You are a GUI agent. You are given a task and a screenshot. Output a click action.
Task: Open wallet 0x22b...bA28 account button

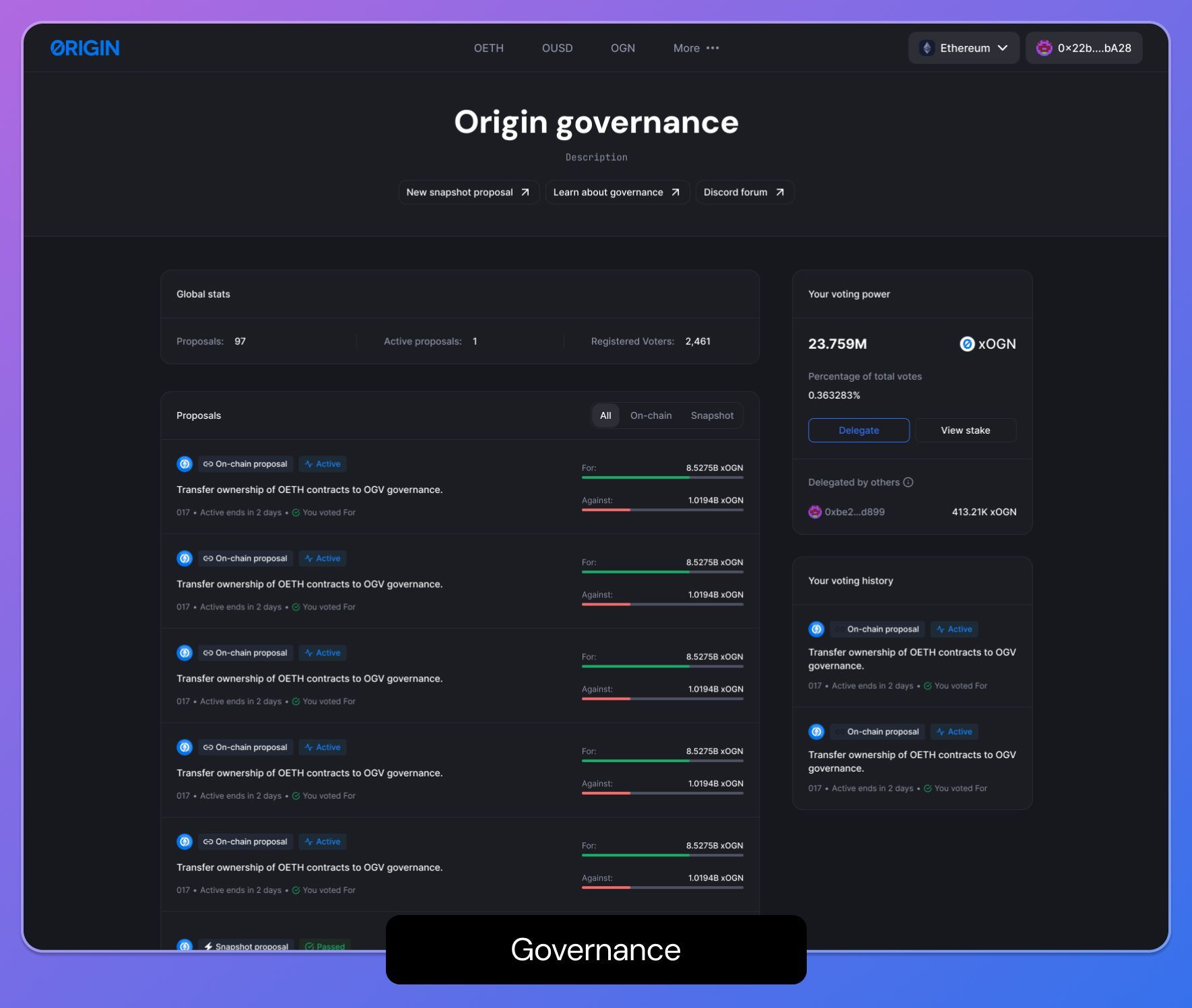[1084, 48]
